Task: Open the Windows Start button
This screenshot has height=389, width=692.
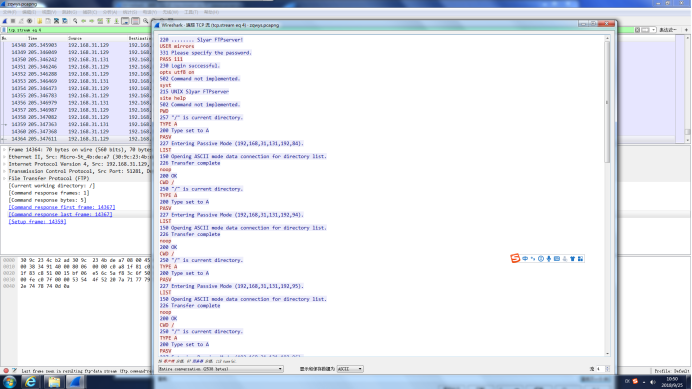Action: point(9,381)
